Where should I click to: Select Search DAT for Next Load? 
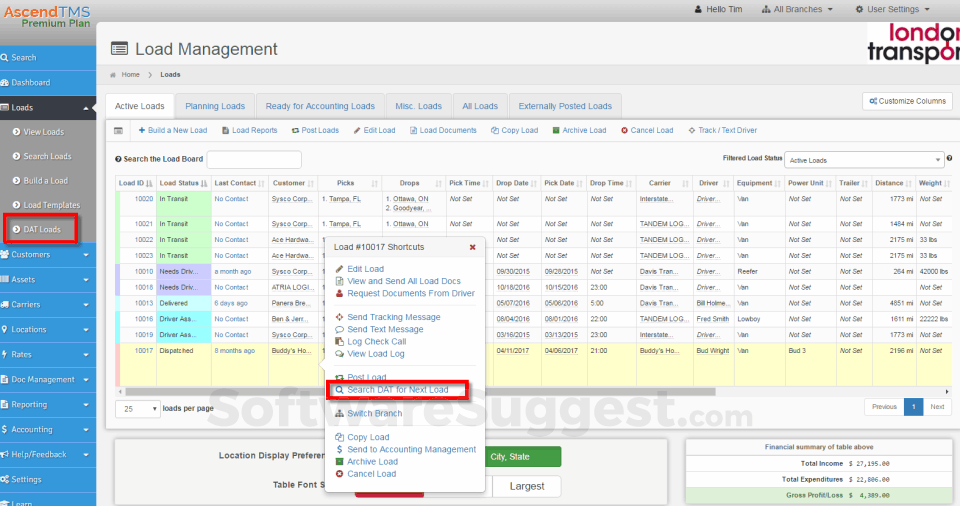click(x=397, y=389)
